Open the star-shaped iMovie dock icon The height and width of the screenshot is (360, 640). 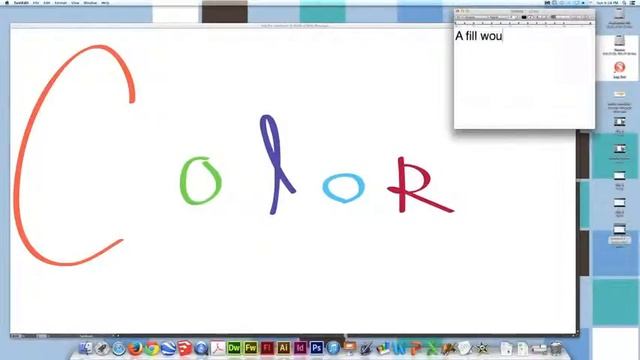pyautogui.click(x=482, y=348)
